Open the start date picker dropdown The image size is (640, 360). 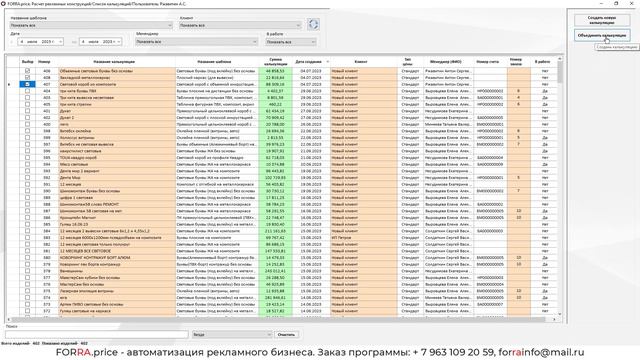point(60,42)
